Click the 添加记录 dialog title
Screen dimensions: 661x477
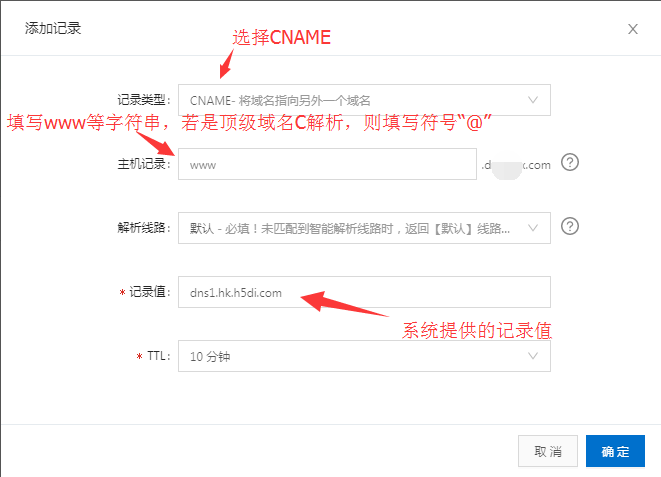[53, 28]
